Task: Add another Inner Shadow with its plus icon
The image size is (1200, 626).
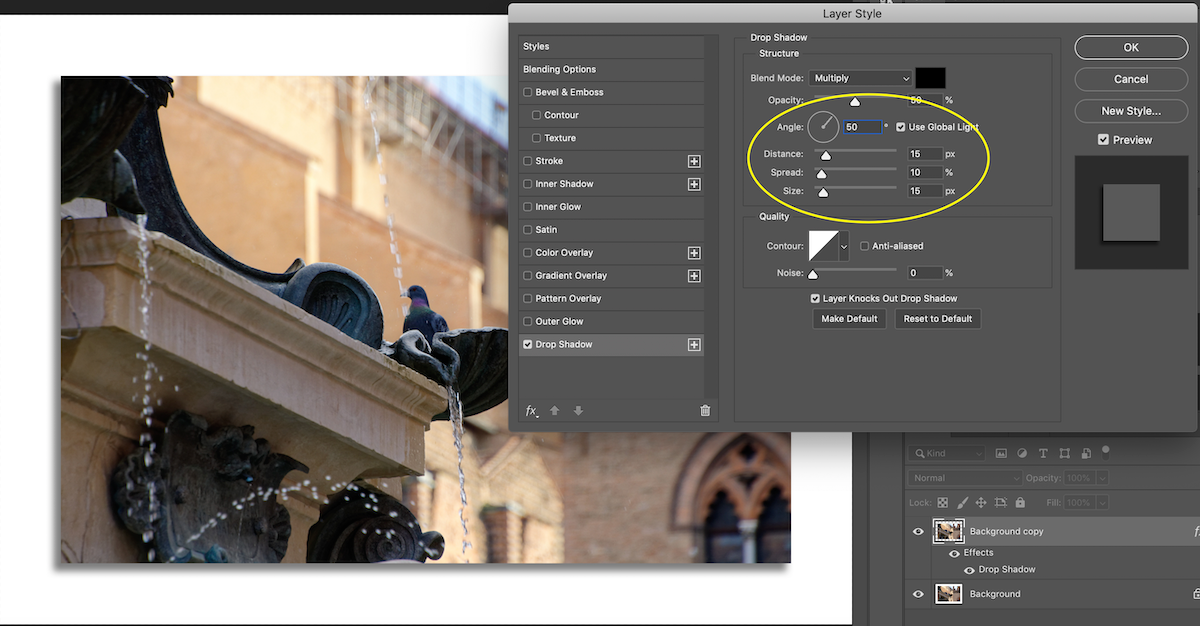Action: 694,184
